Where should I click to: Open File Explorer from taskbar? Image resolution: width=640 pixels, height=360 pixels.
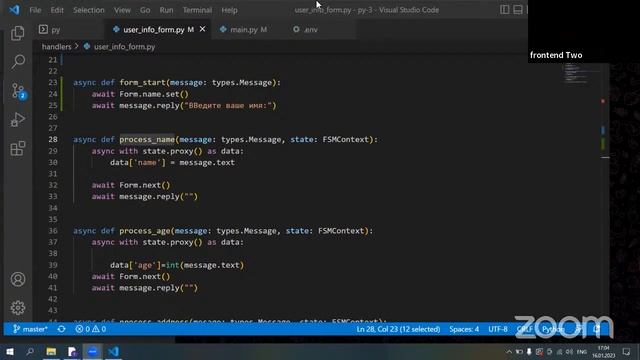(x=51, y=351)
